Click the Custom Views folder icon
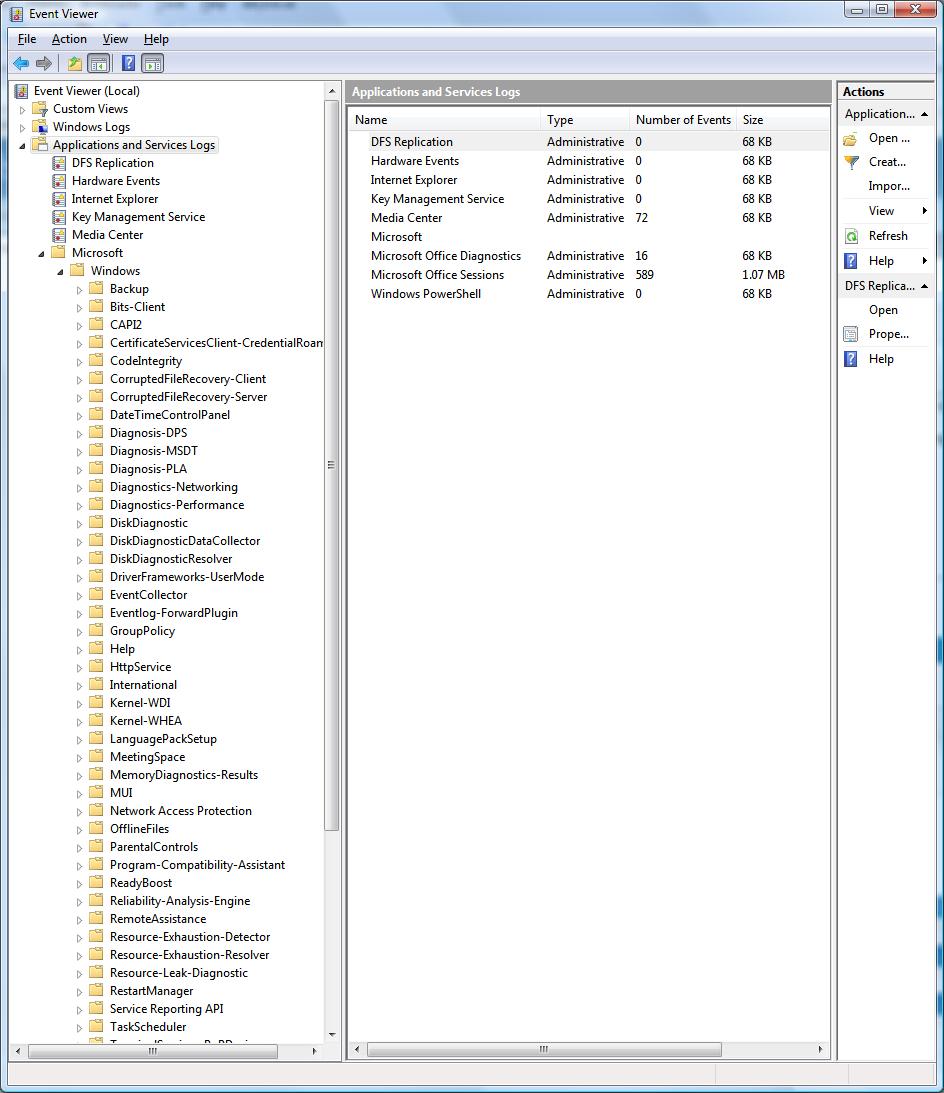Viewport: 944px width, 1093px height. coord(41,109)
